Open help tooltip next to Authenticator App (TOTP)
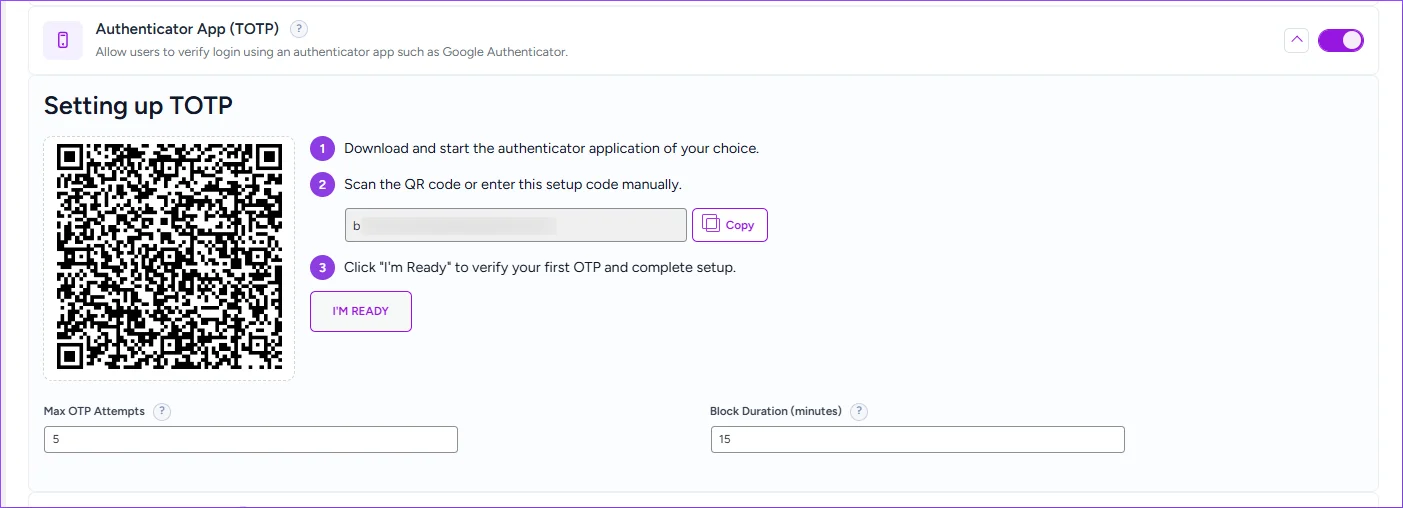Image resolution: width=1403 pixels, height=508 pixels. pyautogui.click(x=299, y=29)
